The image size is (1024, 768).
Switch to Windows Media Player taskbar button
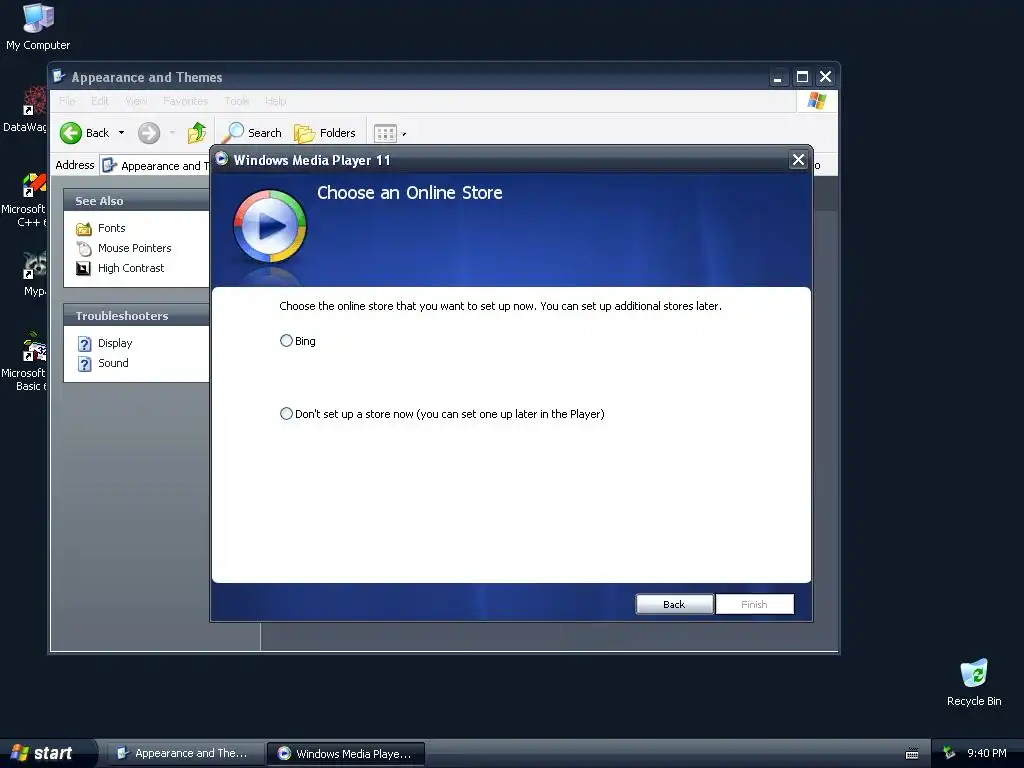click(x=346, y=753)
